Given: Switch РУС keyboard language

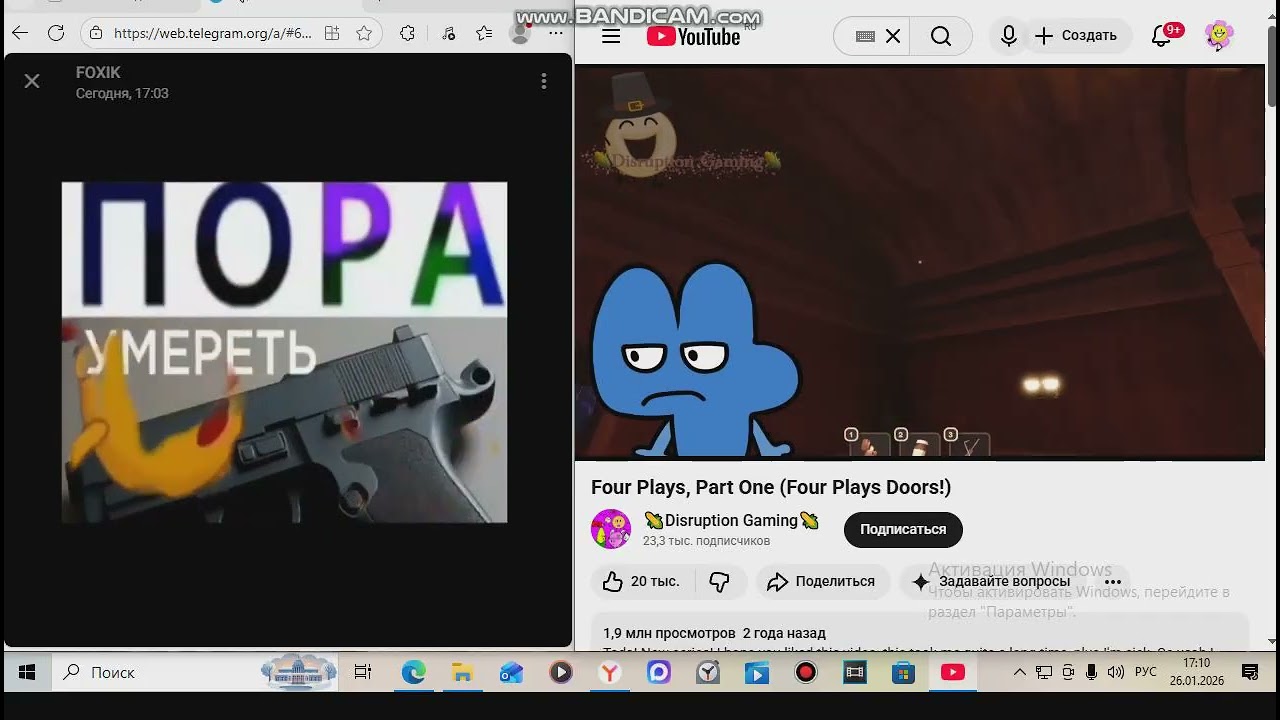Looking at the screenshot, I should (1146, 672).
